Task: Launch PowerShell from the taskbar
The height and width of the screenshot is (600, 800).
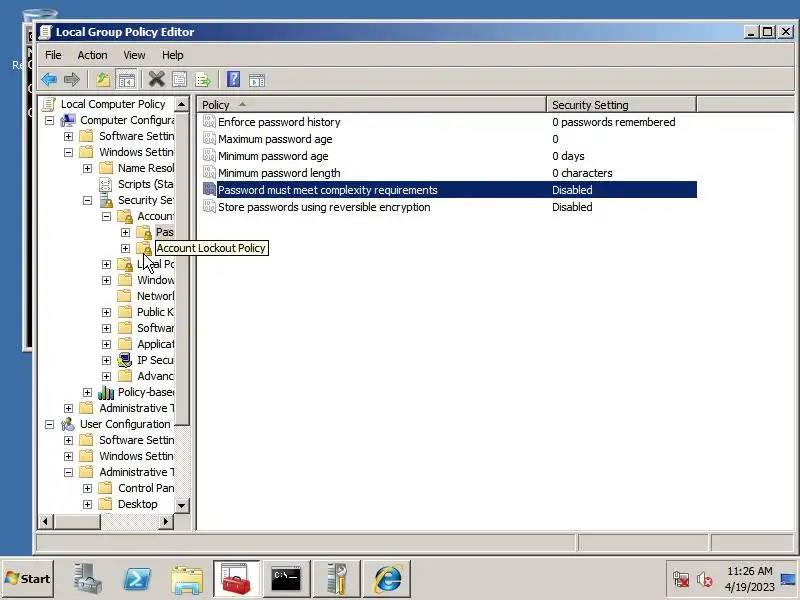Action: pyautogui.click(x=137, y=579)
